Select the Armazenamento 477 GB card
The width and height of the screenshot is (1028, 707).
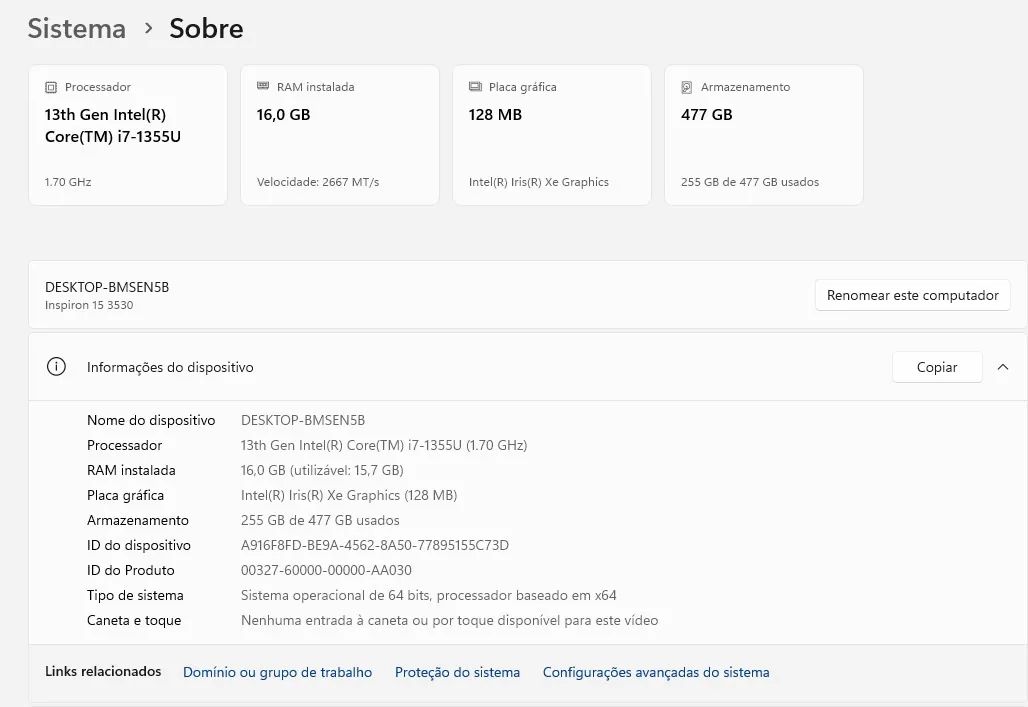[764, 135]
